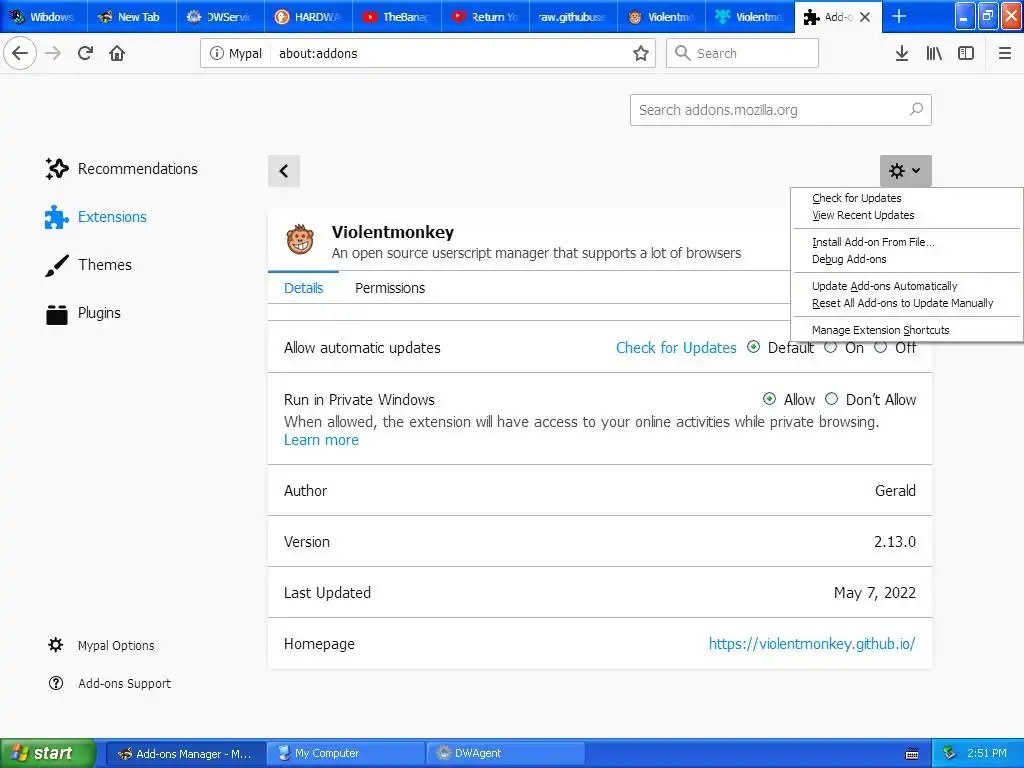Switch to the HARDWA browser tab
1024x768 pixels.
tap(309, 17)
